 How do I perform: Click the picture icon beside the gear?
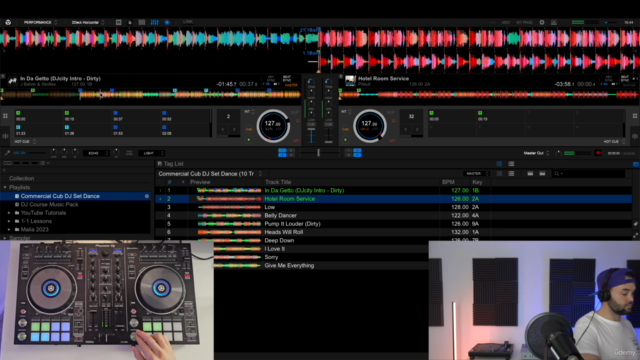coord(554,22)
